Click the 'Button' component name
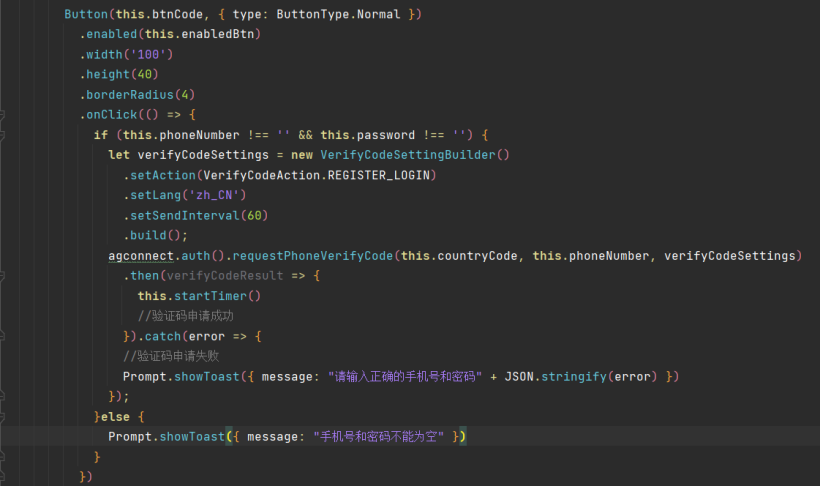 point(86,14)
